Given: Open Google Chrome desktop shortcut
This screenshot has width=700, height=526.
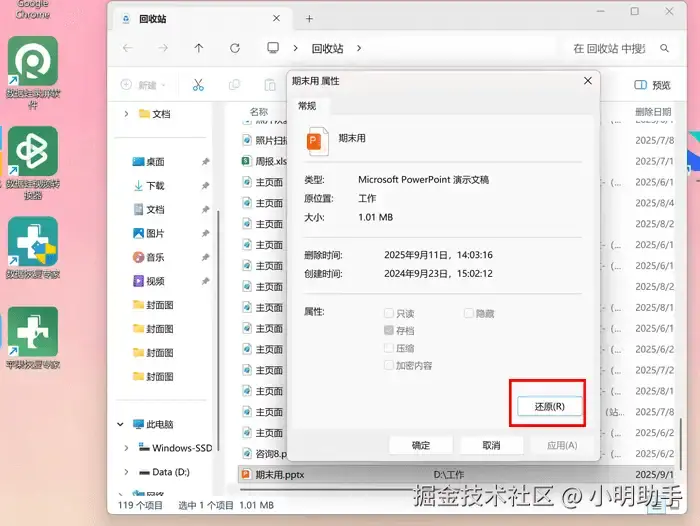Looking at the screenshot, I should [x=32, y=10].
